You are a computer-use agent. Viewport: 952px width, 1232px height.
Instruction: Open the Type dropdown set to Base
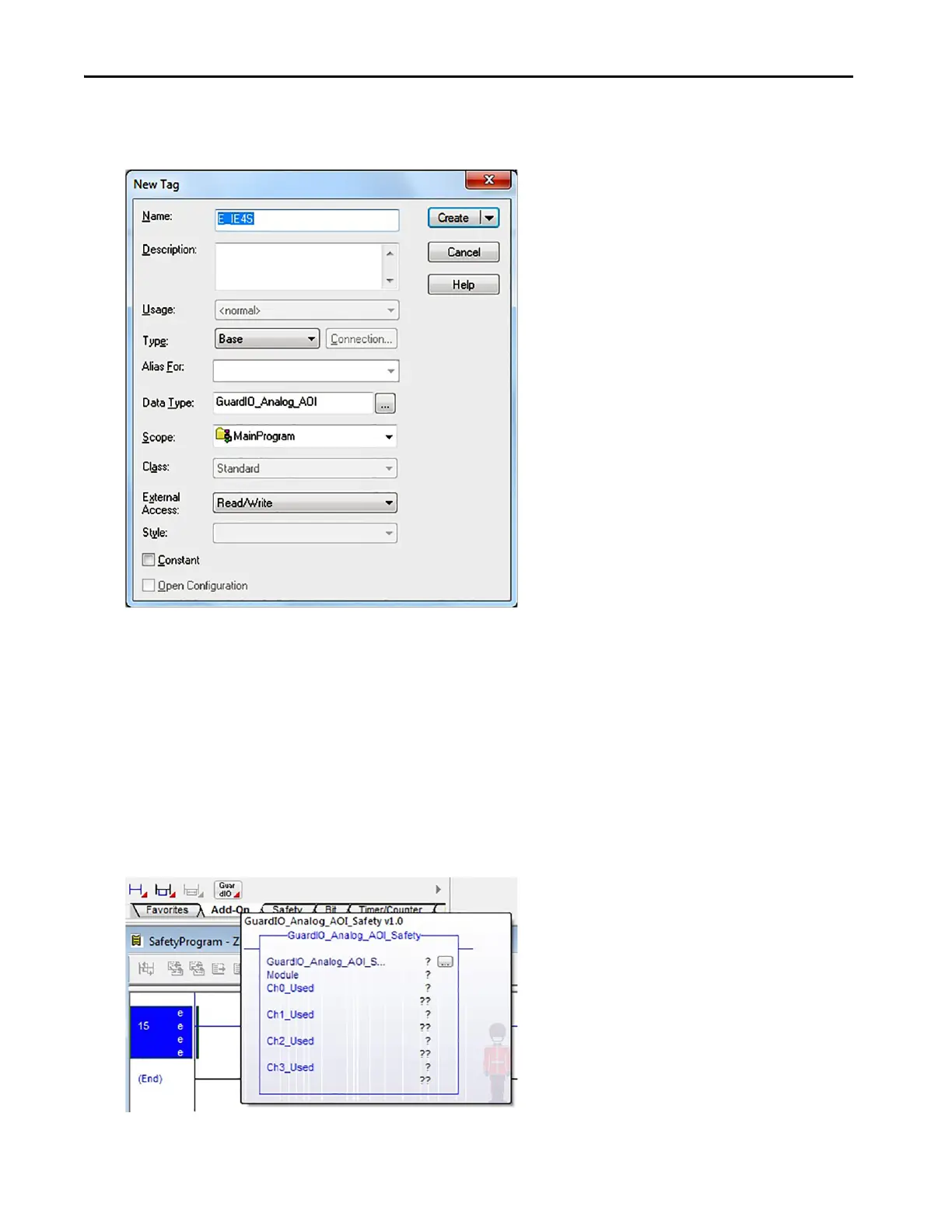click(x=267, y=339)
